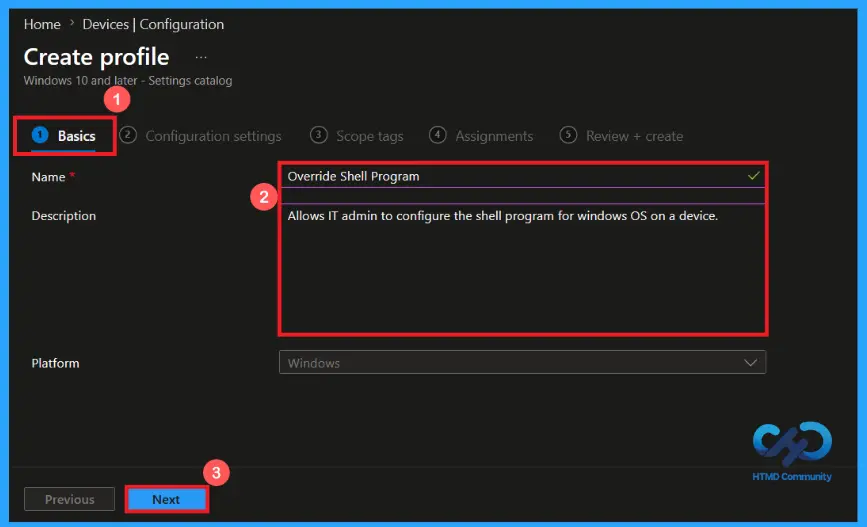Screen dimensions: 867x527
Task: Click the Windows 10 and later subtitle
Action: click(x=128, y=81)
